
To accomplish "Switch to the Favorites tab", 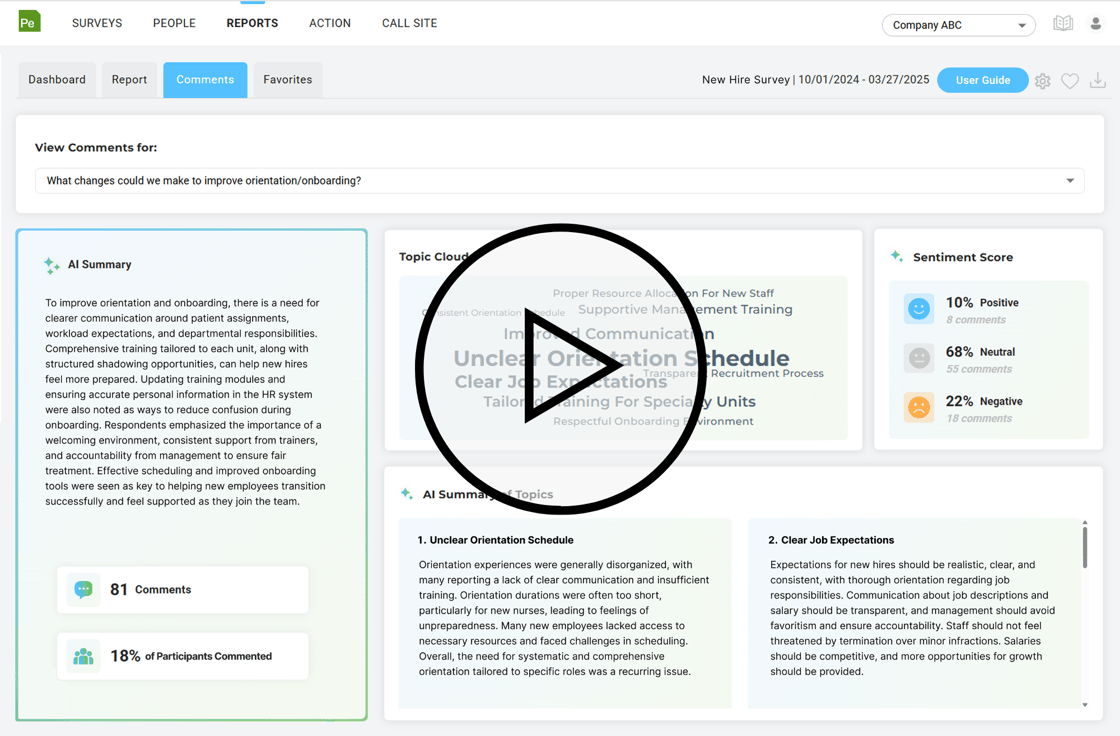I will (x=288, y=80).
